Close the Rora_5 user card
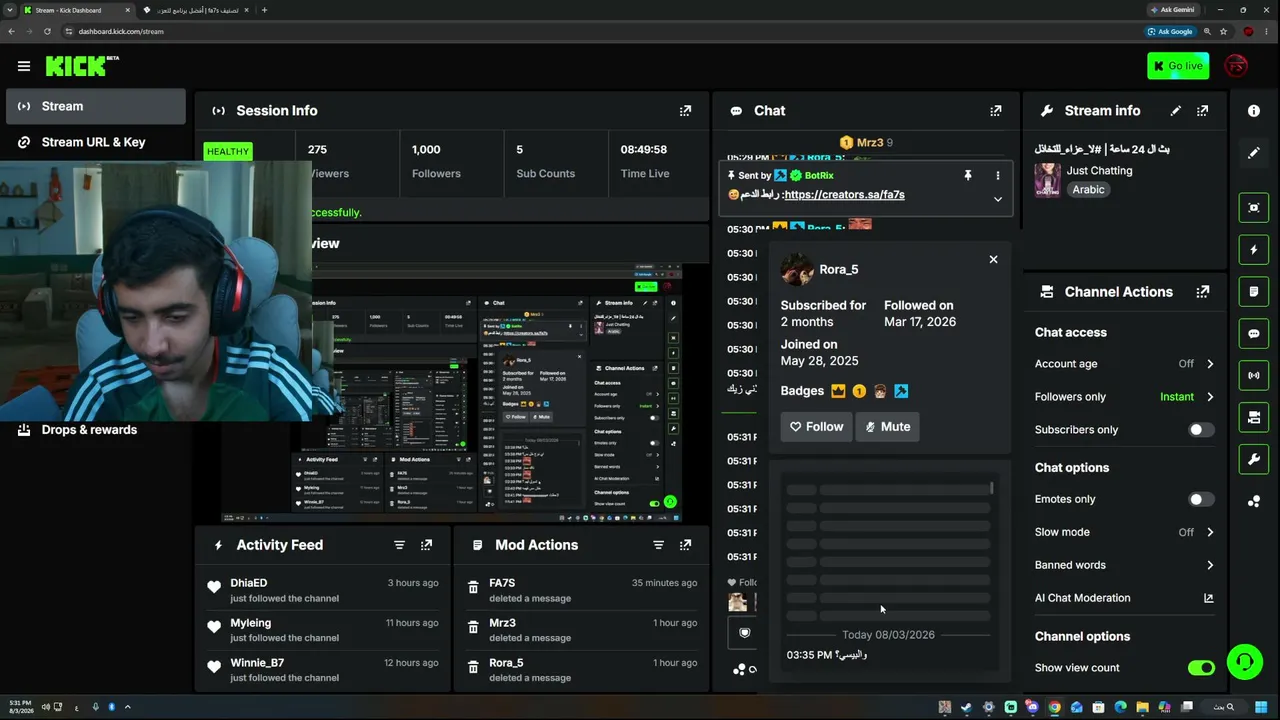1280x720 pixels. [993, 259]
